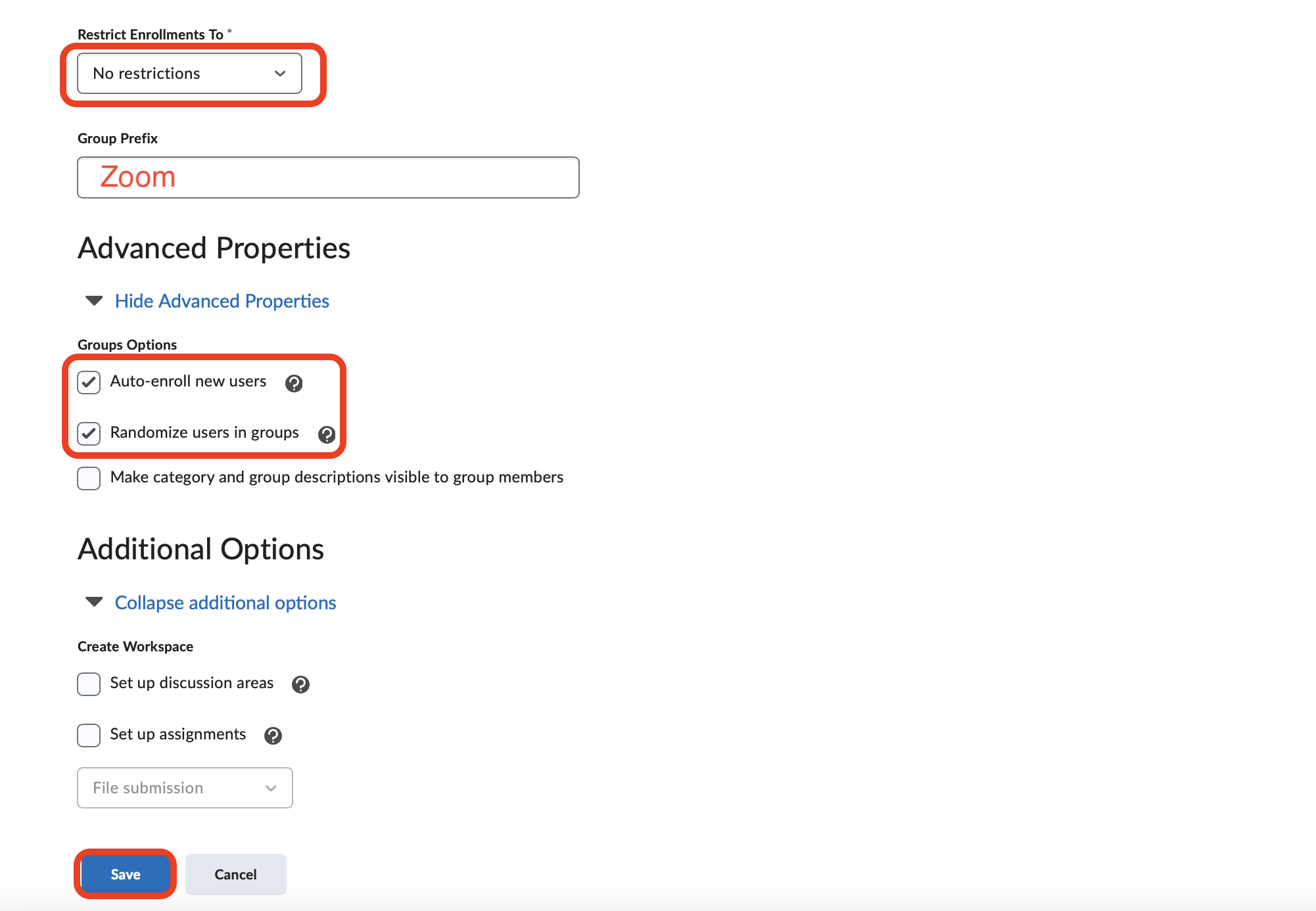Click chevron arrow in File submission dropdown
The height and width of the screenshot is (911, 1316).
(271, 788)
